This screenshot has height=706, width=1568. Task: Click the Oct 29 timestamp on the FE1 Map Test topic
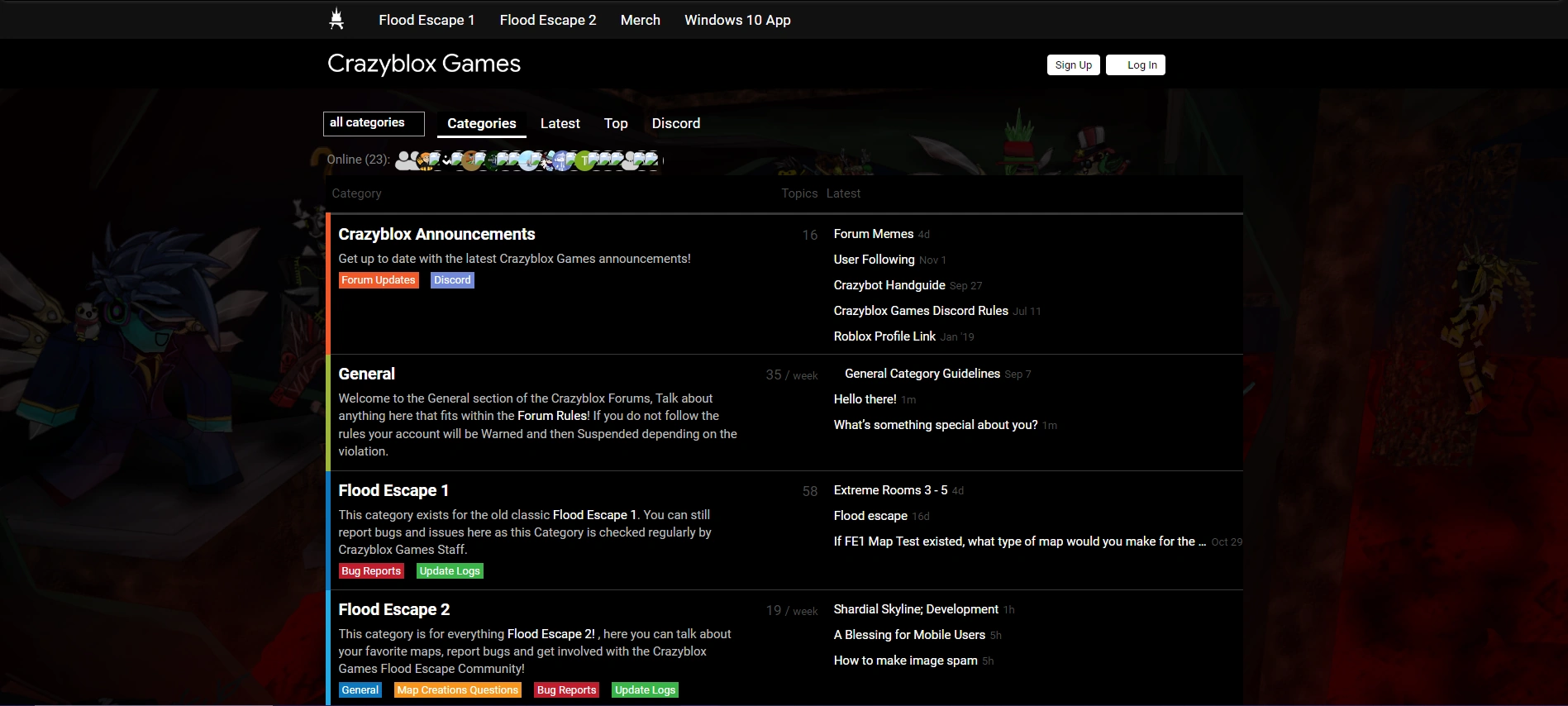tap(1227, 542)
